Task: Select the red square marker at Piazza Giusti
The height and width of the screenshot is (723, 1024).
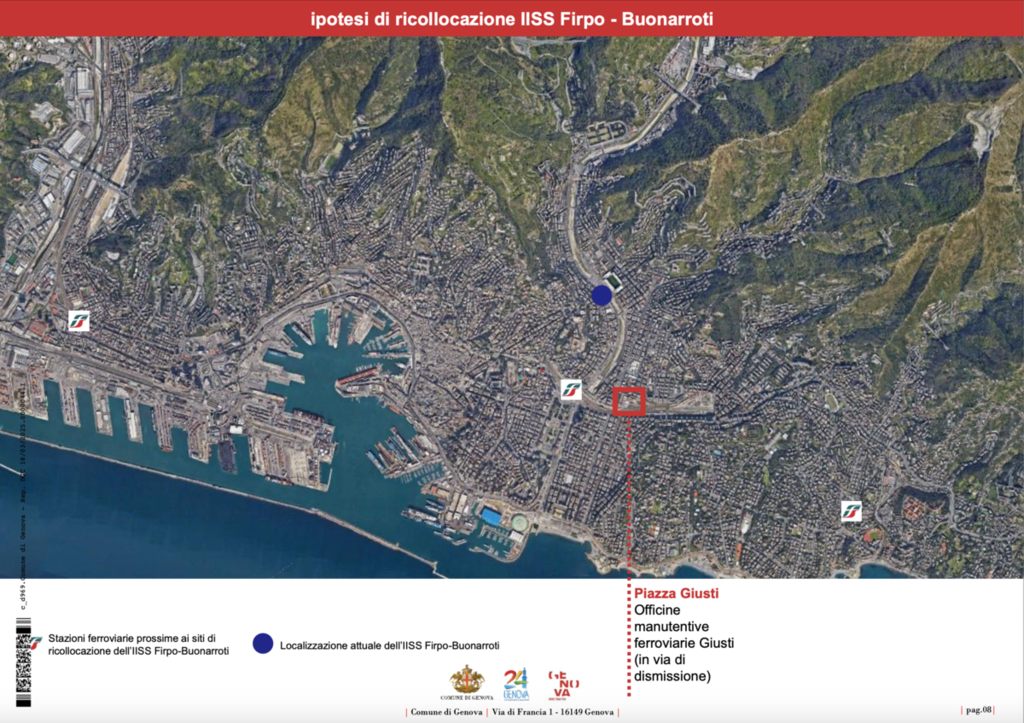Action: (629, 401)
